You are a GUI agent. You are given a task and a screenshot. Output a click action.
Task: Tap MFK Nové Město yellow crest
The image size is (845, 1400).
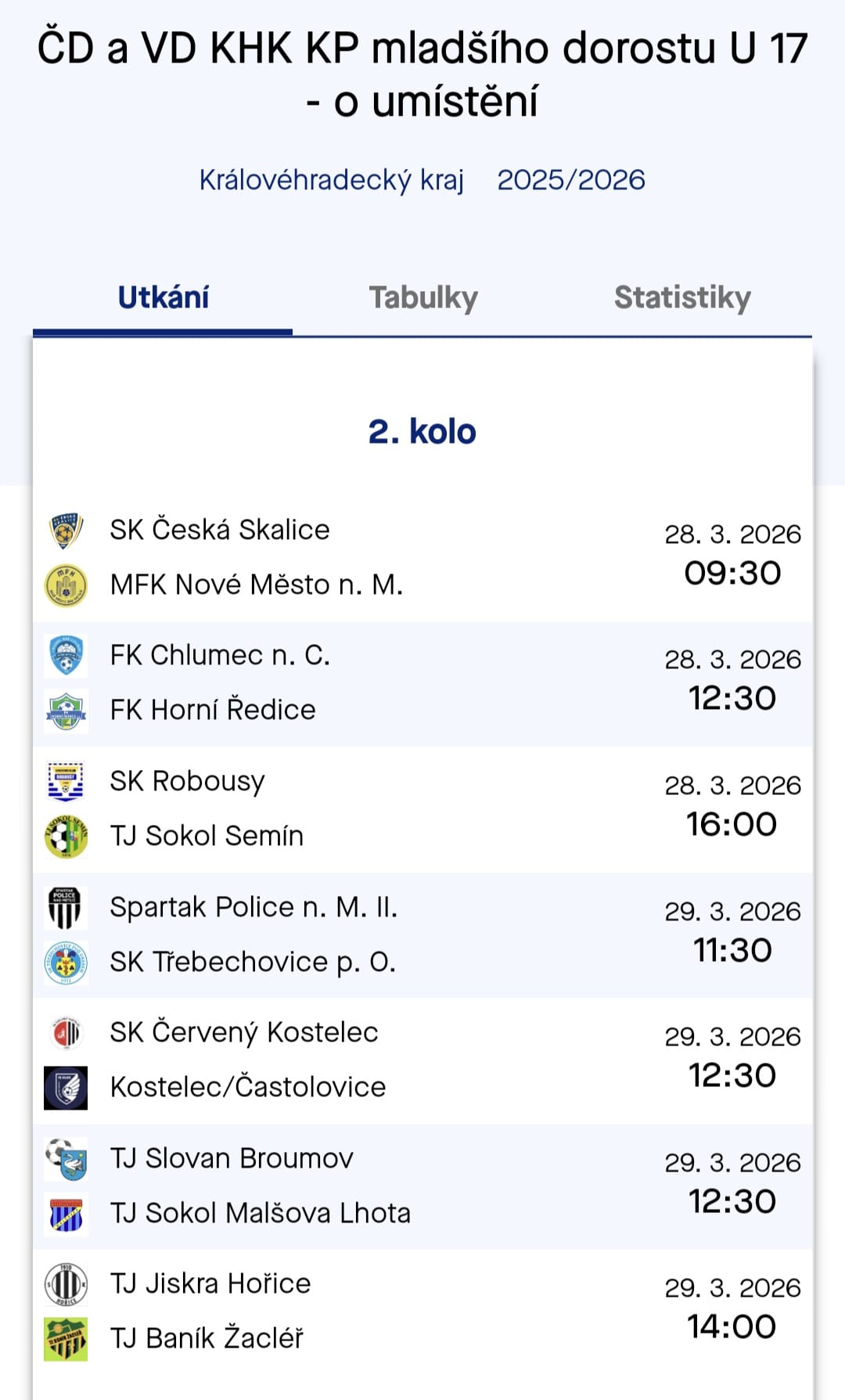click(x=66, y=585)
